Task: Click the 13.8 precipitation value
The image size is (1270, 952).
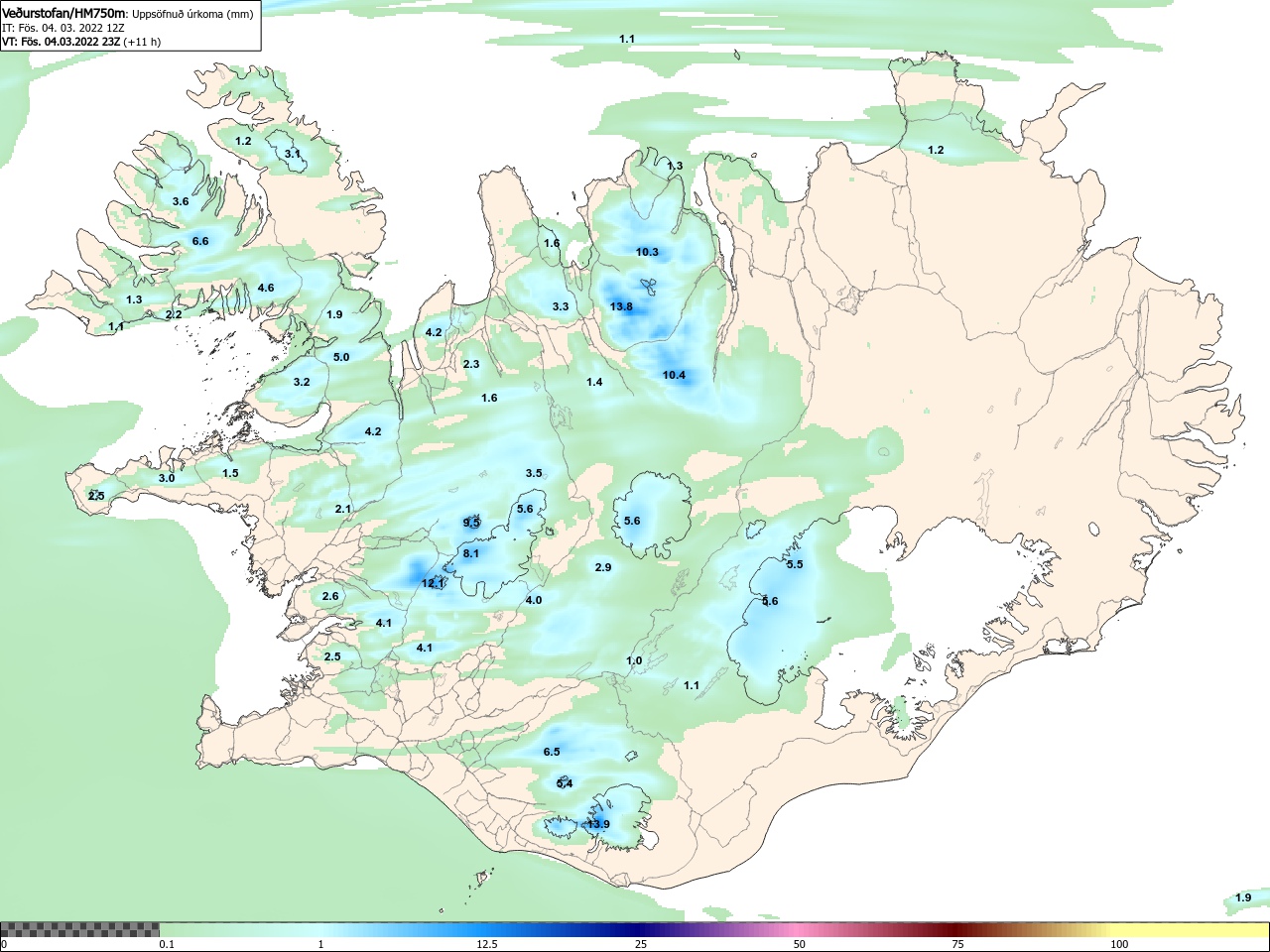Action: tap(621, 306)
